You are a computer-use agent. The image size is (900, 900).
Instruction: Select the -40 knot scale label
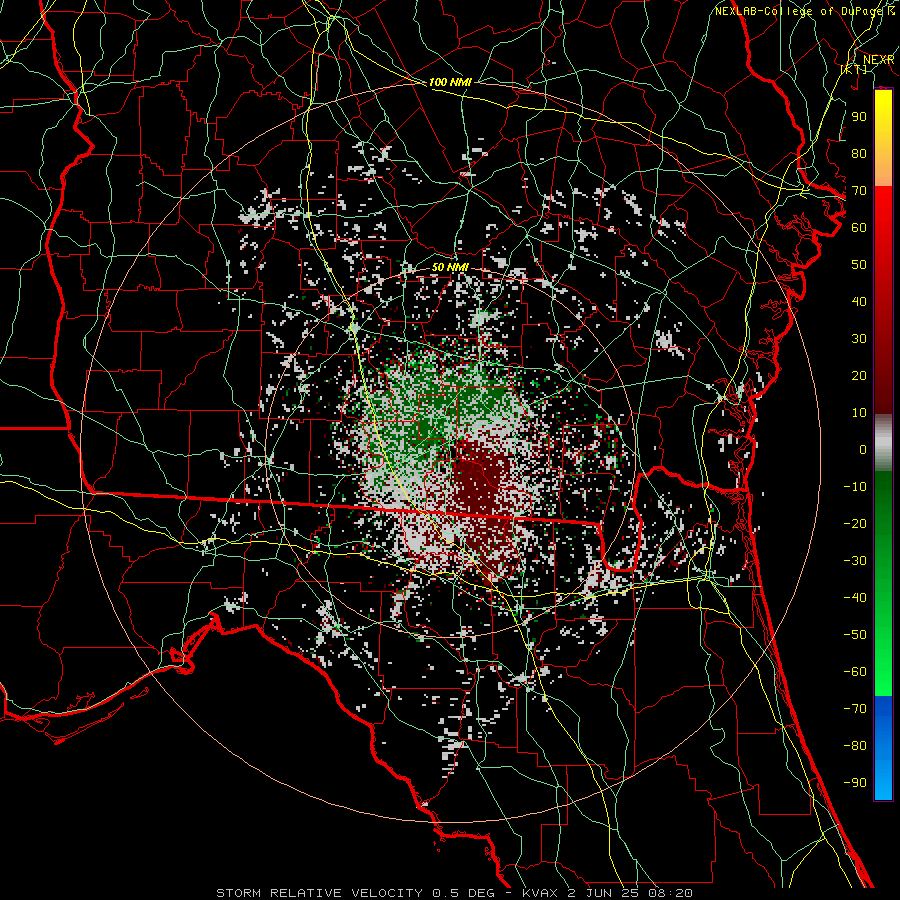(855, 598)
